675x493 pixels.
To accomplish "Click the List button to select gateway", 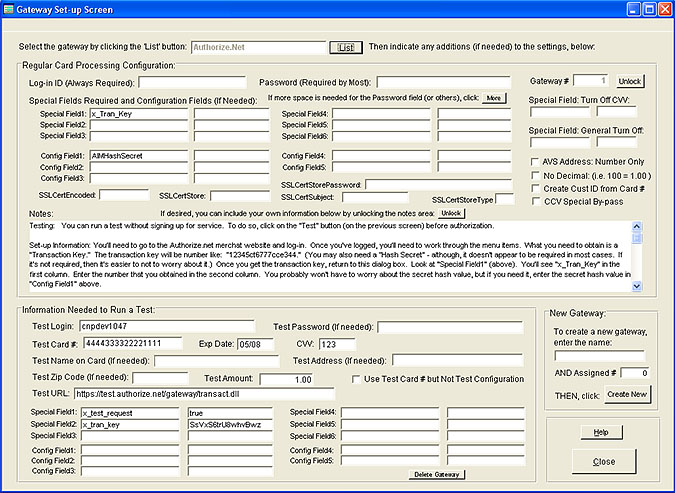I will coord(345,47).
